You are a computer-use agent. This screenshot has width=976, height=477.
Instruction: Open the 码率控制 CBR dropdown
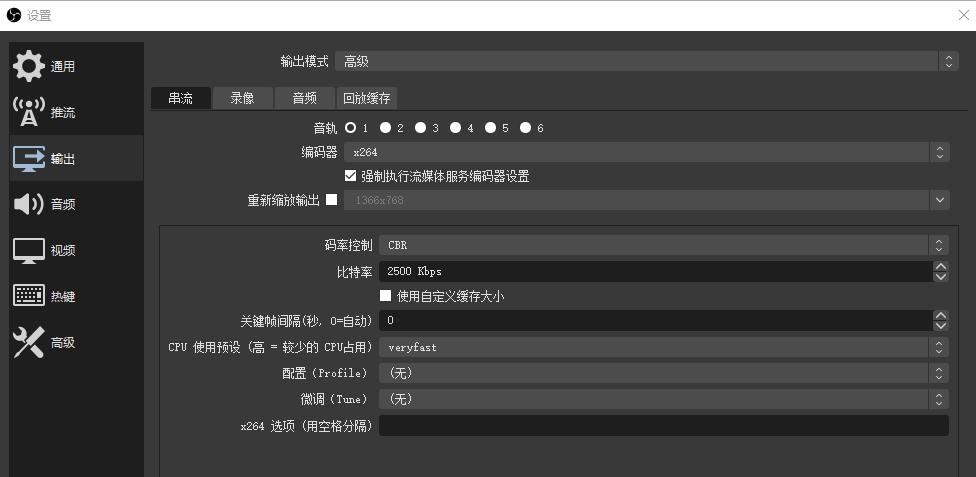664,245
